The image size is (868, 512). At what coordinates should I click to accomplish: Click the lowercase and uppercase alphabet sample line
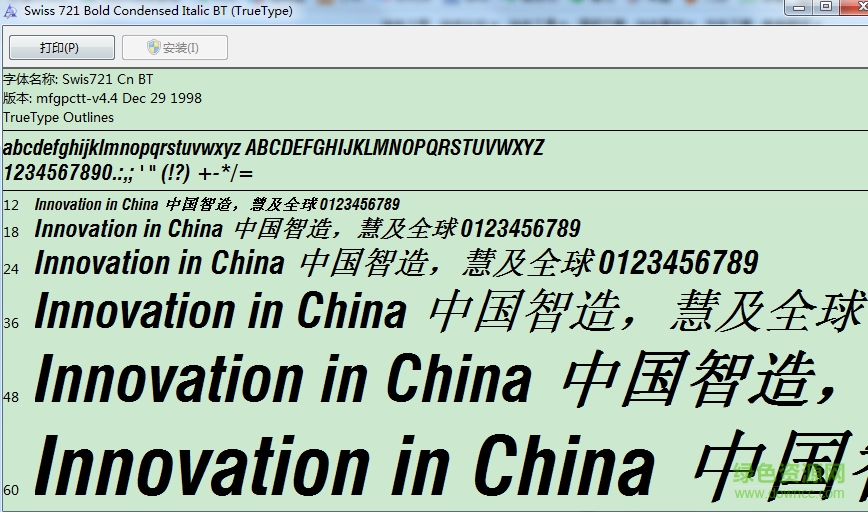coord(273,148)
